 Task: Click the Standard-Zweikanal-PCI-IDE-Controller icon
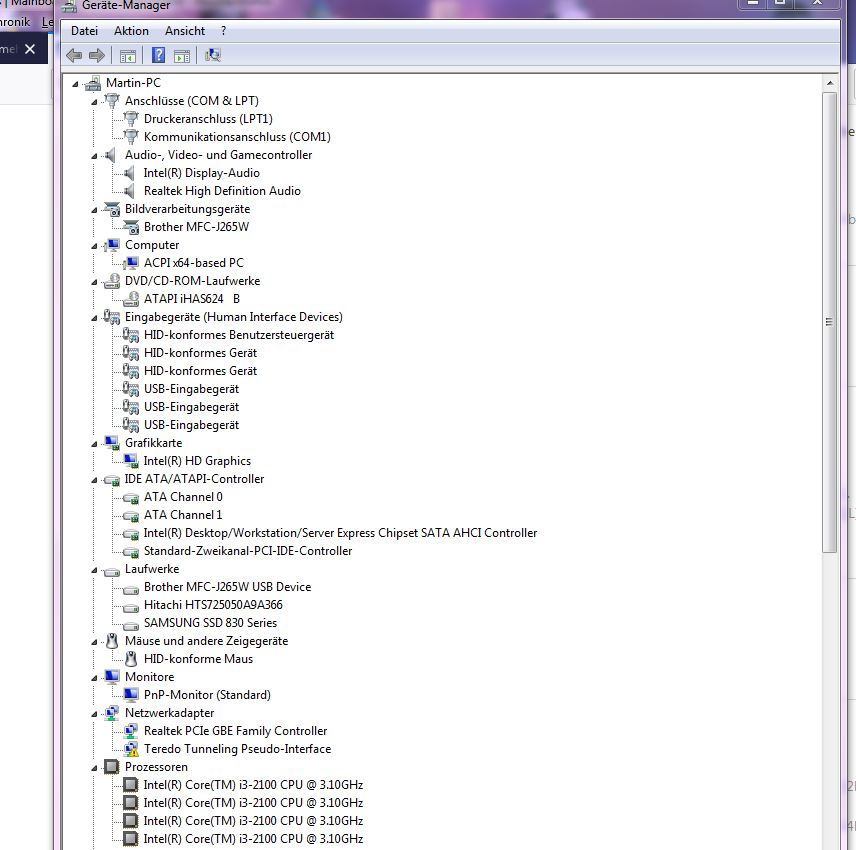coord(131,551)
